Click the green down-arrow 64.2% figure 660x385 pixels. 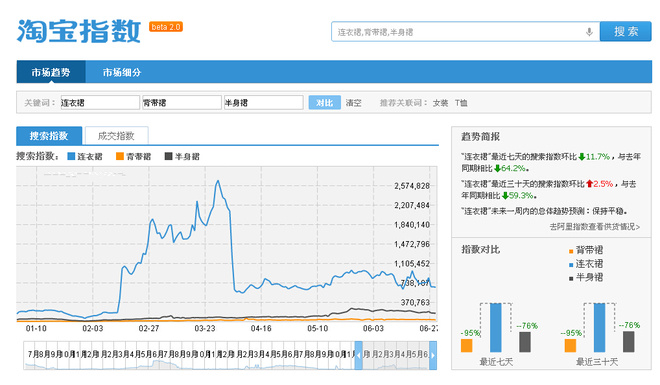point(510,168)
